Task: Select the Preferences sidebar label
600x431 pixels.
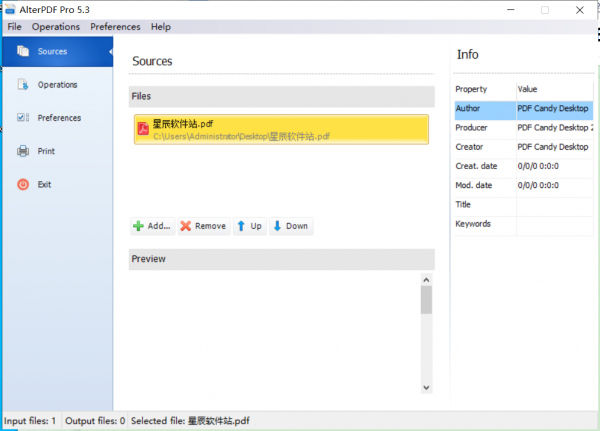Action: click(59, 118)
